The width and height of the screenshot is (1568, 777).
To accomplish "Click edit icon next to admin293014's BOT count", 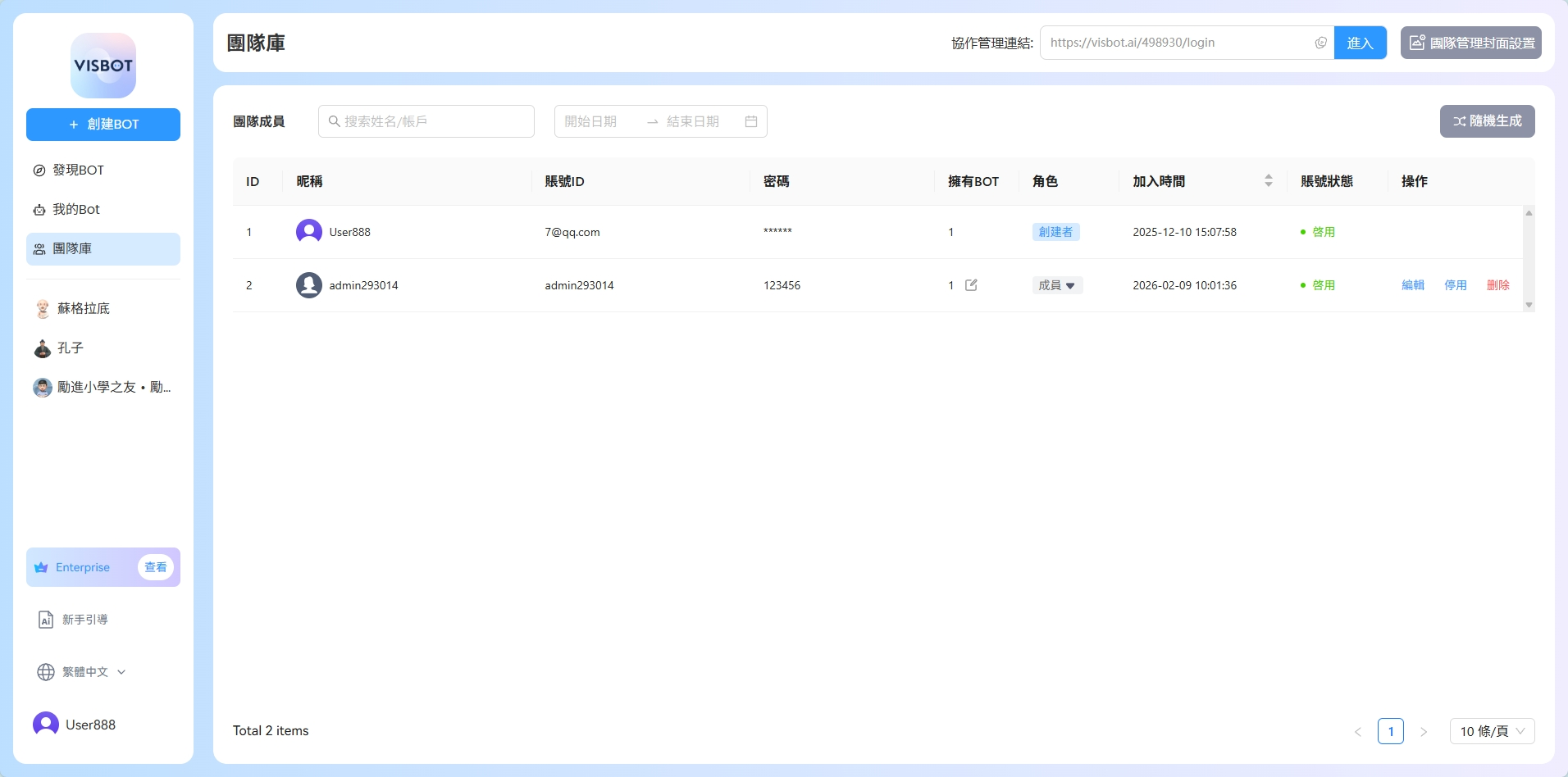I will (971, 285).
